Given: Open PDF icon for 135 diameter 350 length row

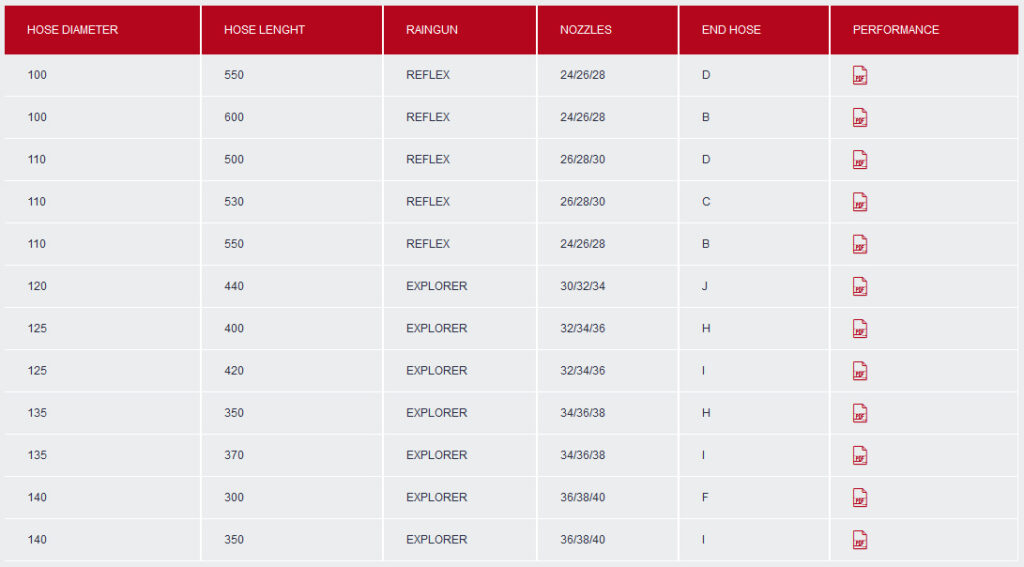Looking at the screenshot, I should click(x=859, y=413).
